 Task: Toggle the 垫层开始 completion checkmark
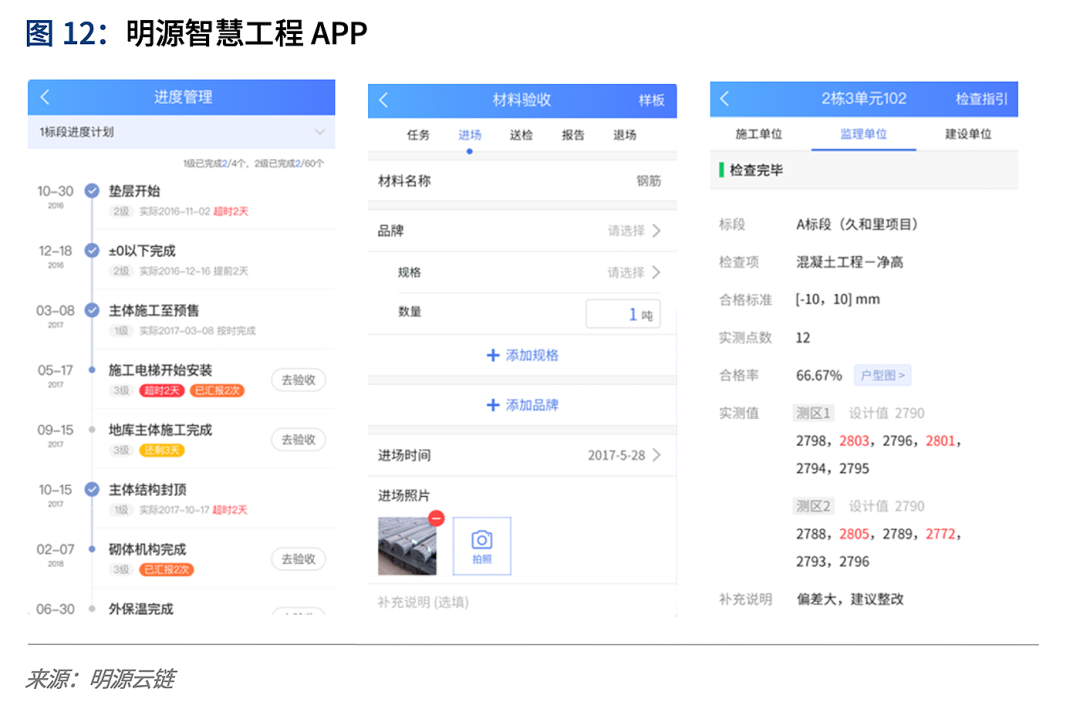click(92, 191)
